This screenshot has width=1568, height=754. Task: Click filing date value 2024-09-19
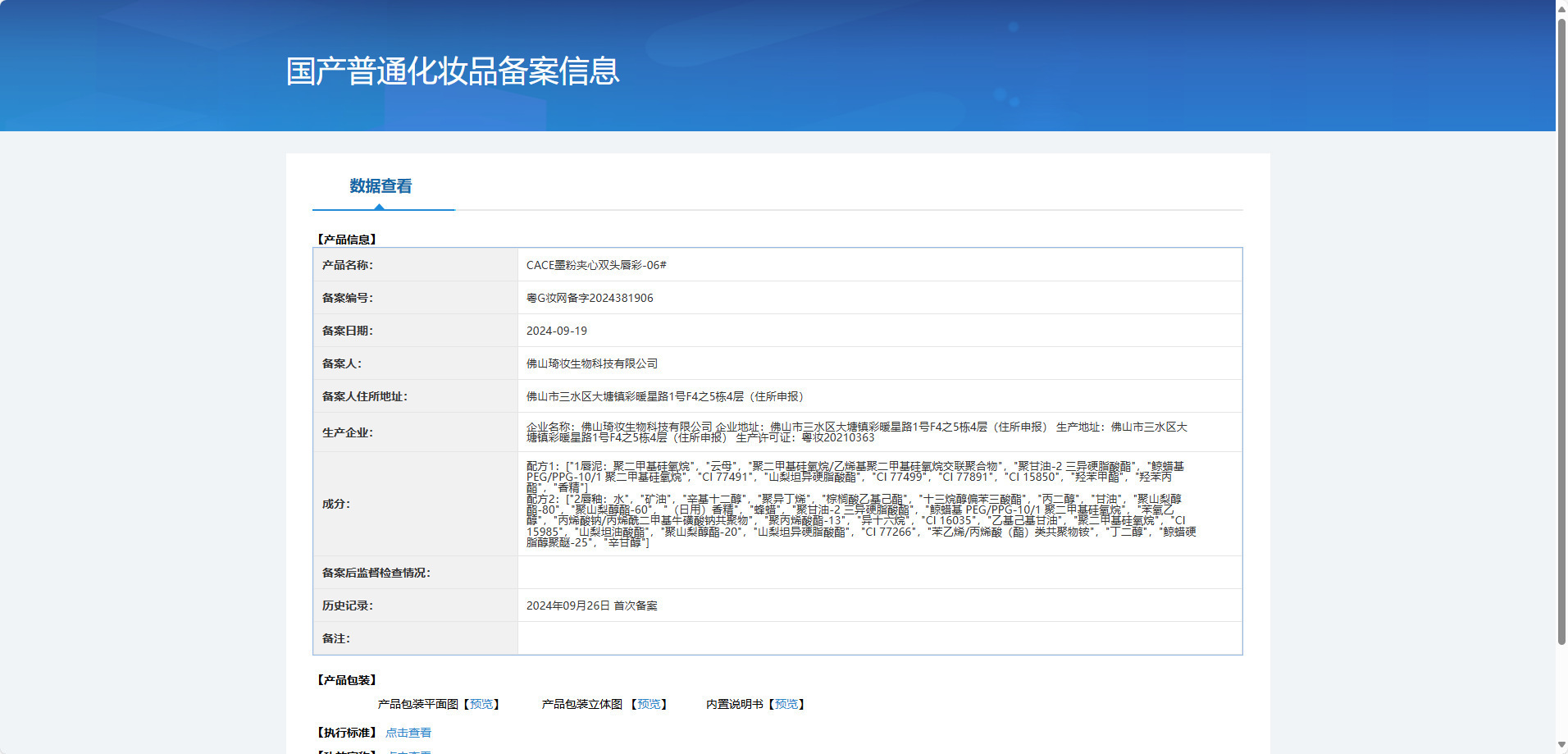point(557,331)
